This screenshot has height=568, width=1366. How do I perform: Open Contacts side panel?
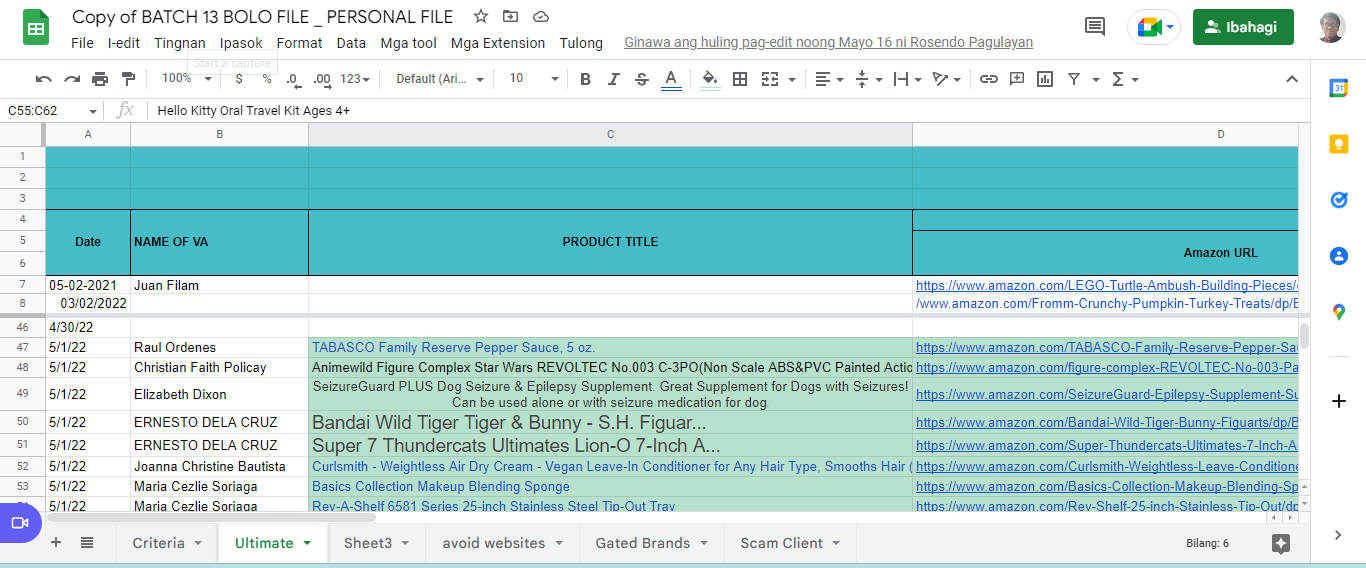coord(1339,256)
